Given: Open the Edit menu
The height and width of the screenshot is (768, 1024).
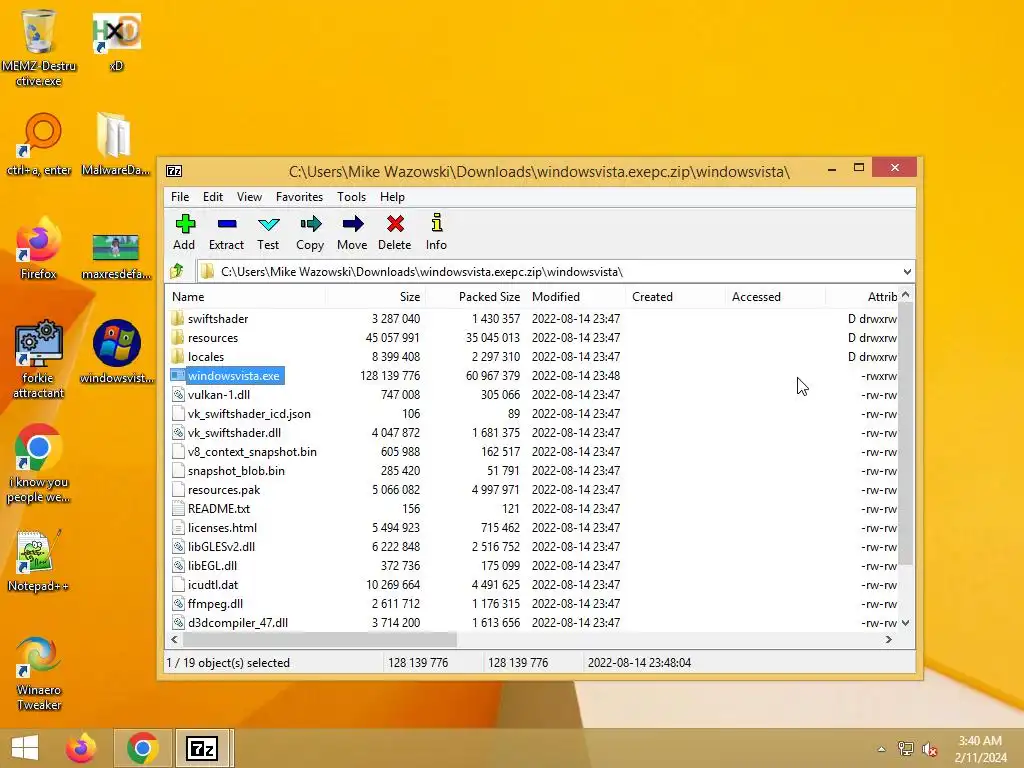Looking at the screenshot, I should pyautogui.click(x=213, y=197).
